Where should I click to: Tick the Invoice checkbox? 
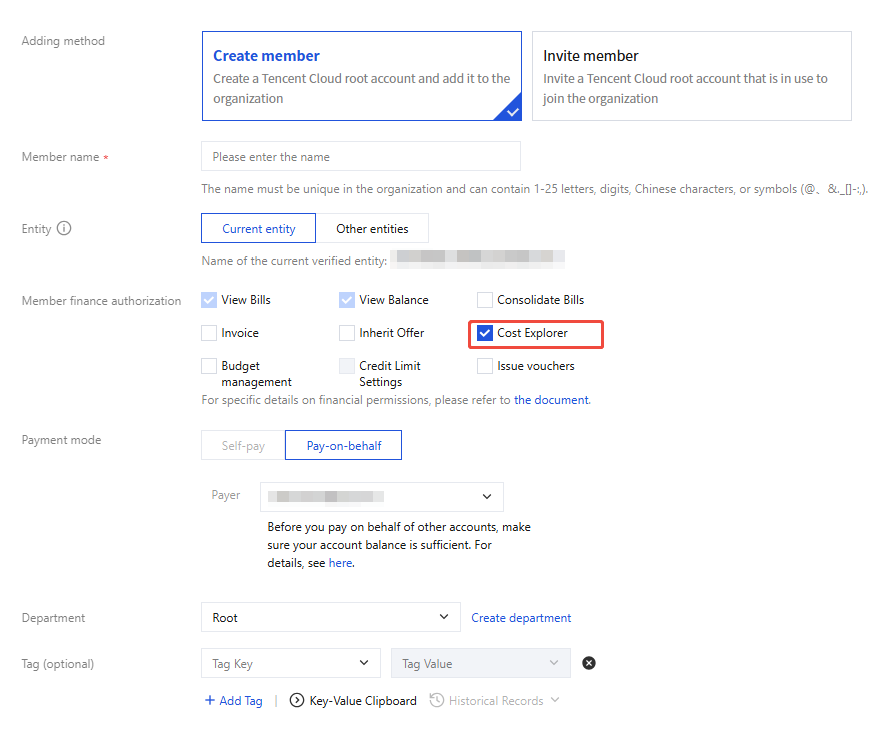(209, 333)
